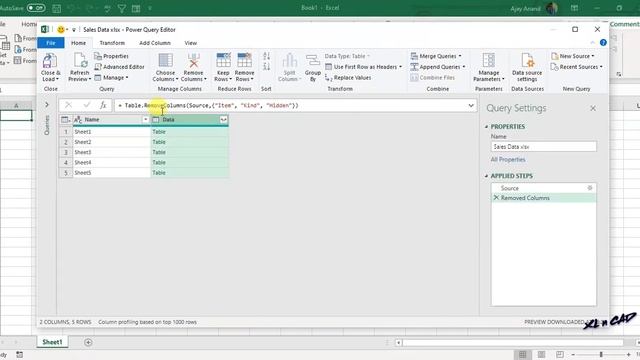Switch to the View tab
640x360 pixels.
pyautogui.click(x=191, y=43)
